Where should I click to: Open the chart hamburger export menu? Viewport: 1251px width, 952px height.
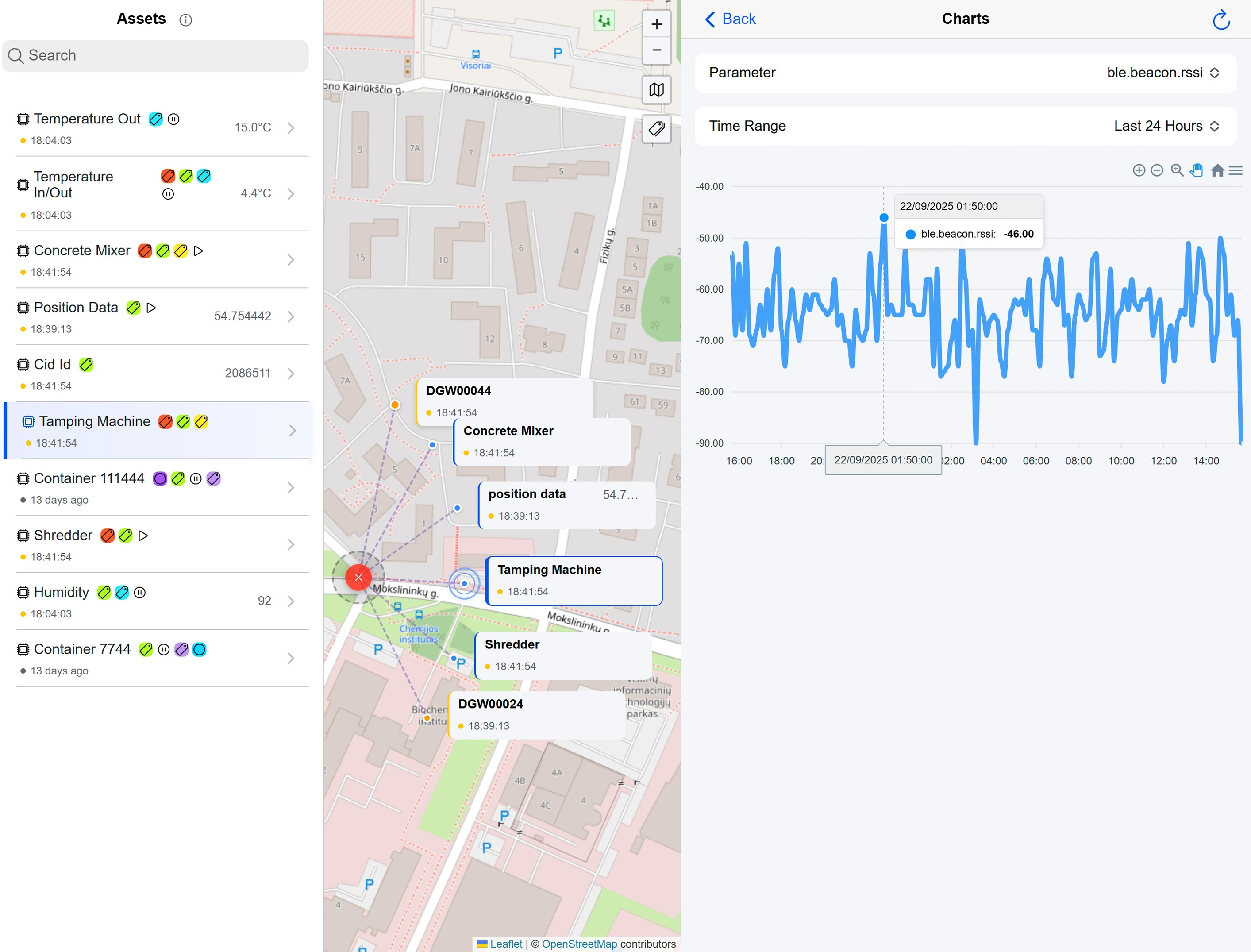[x=1236, y=170]
